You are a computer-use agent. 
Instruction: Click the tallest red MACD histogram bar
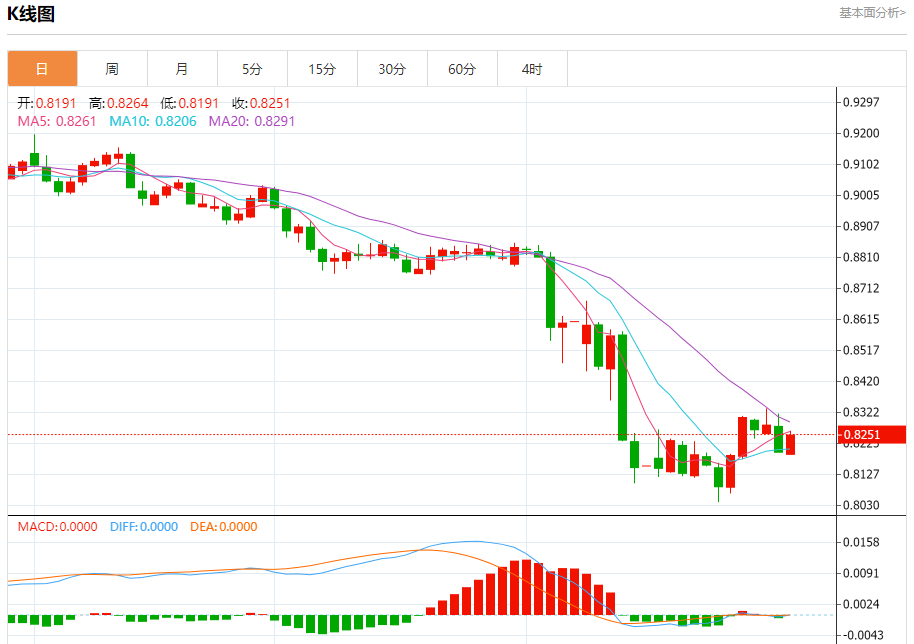[526, 587]
